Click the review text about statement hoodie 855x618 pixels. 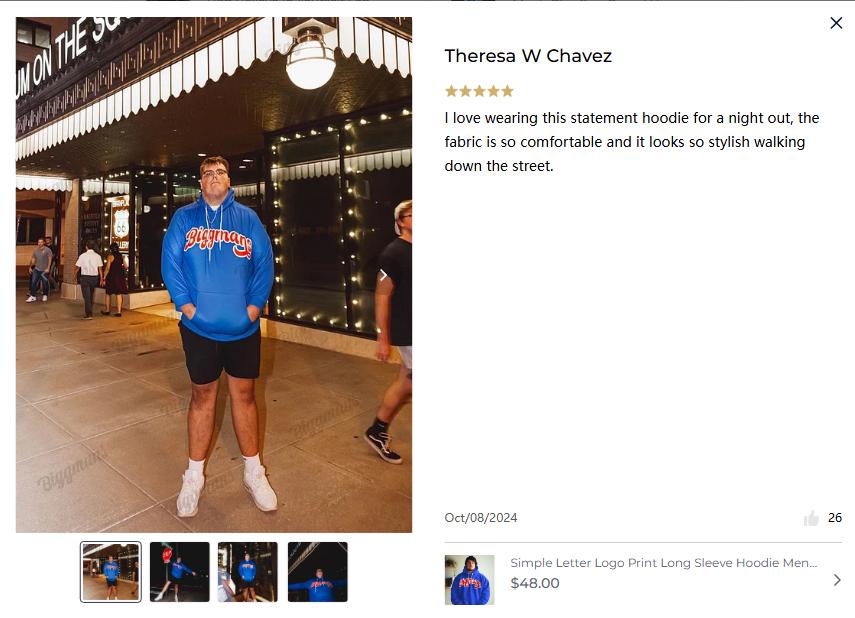pyautogui.click(x=632, y=142)
